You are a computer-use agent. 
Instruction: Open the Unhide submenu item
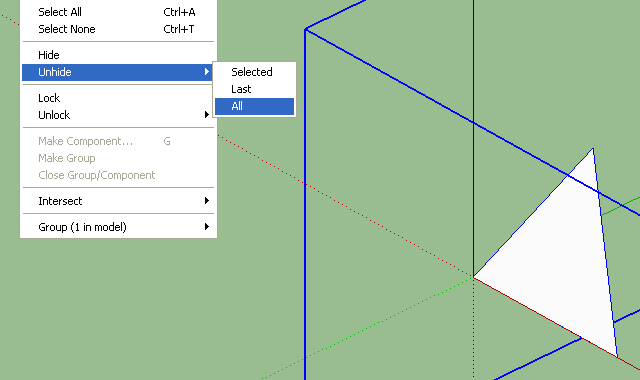point(118,72)
